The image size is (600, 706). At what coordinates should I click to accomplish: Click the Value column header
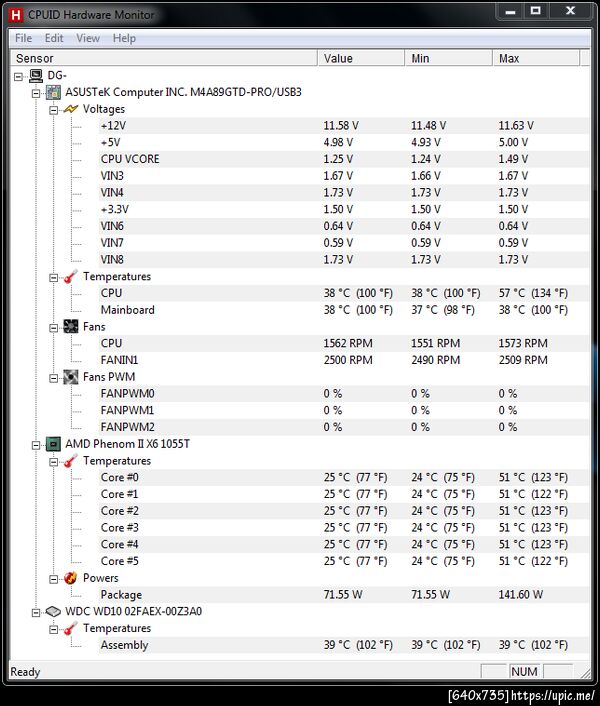[x=361, y=58]
